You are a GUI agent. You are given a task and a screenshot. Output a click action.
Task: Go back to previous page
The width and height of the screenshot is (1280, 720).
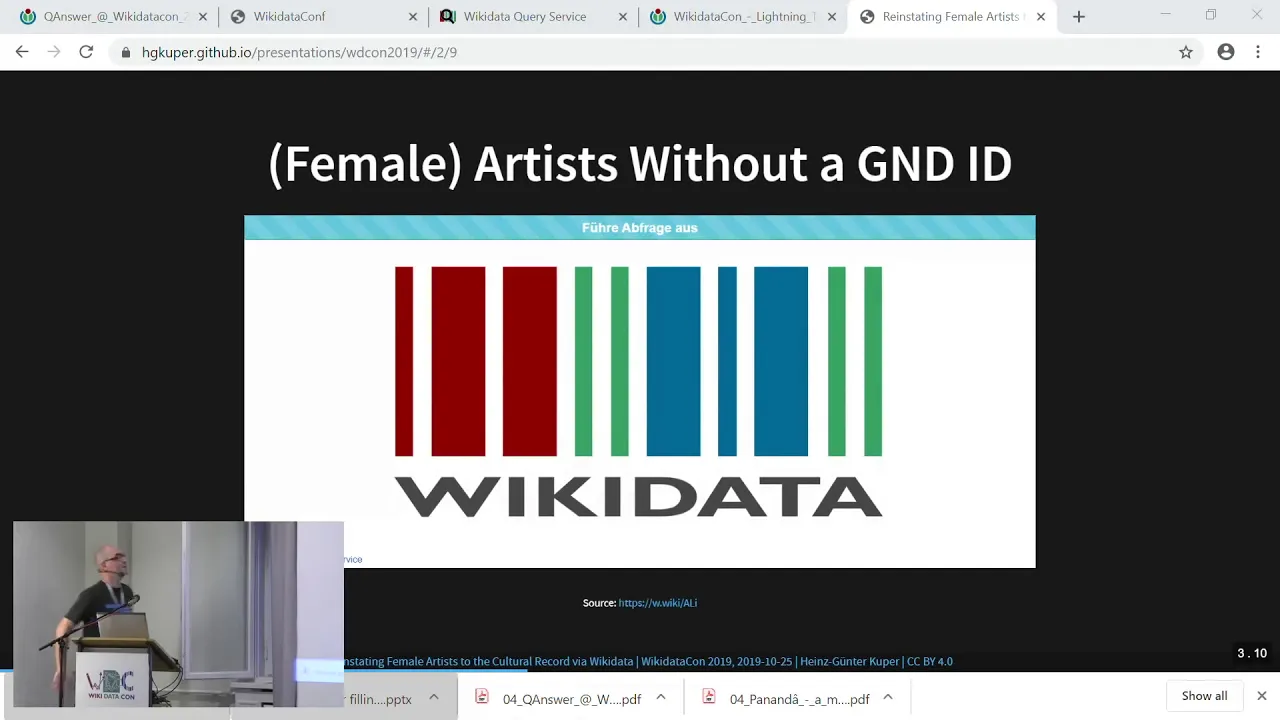(22, 52)
